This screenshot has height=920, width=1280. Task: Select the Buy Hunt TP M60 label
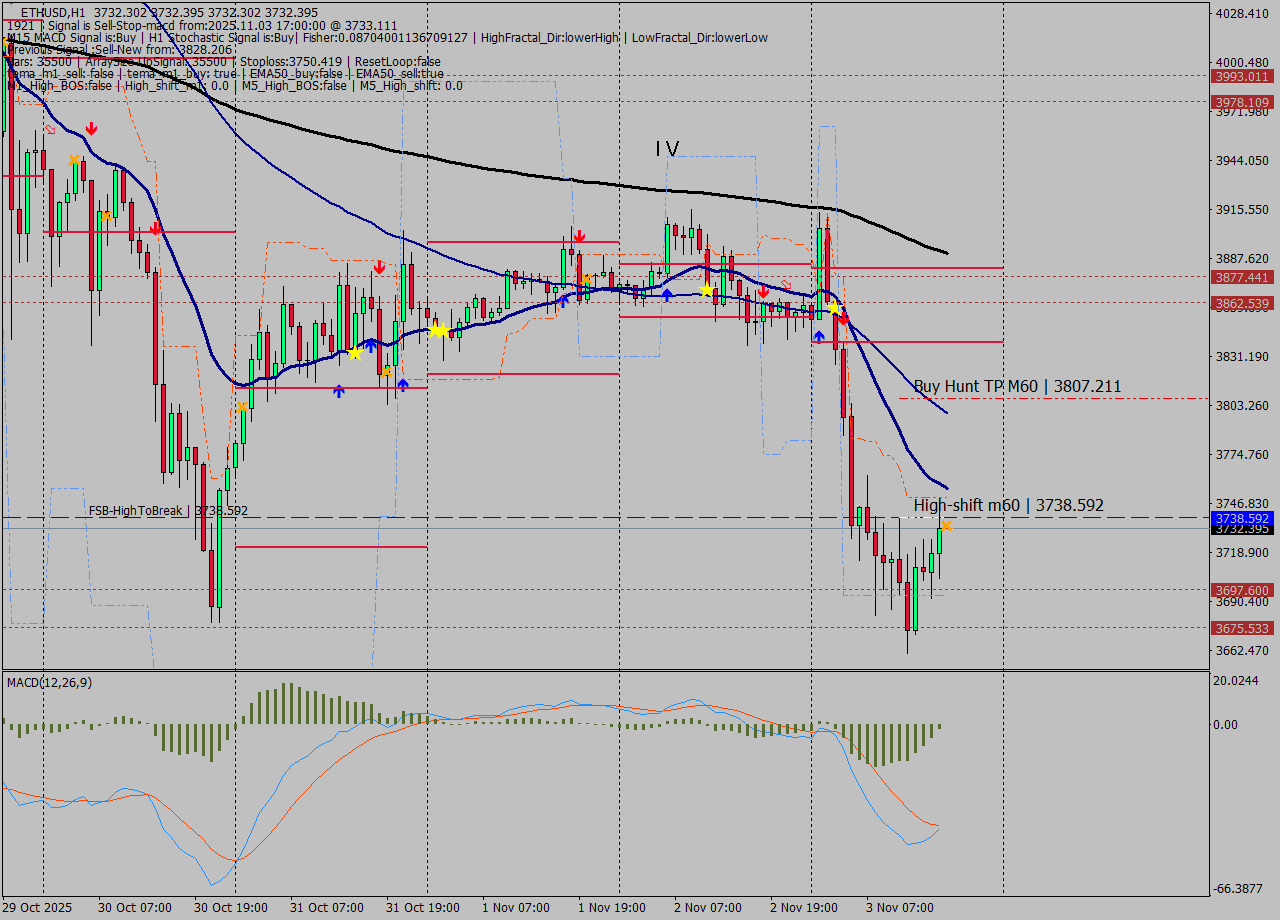(1017, 386)
